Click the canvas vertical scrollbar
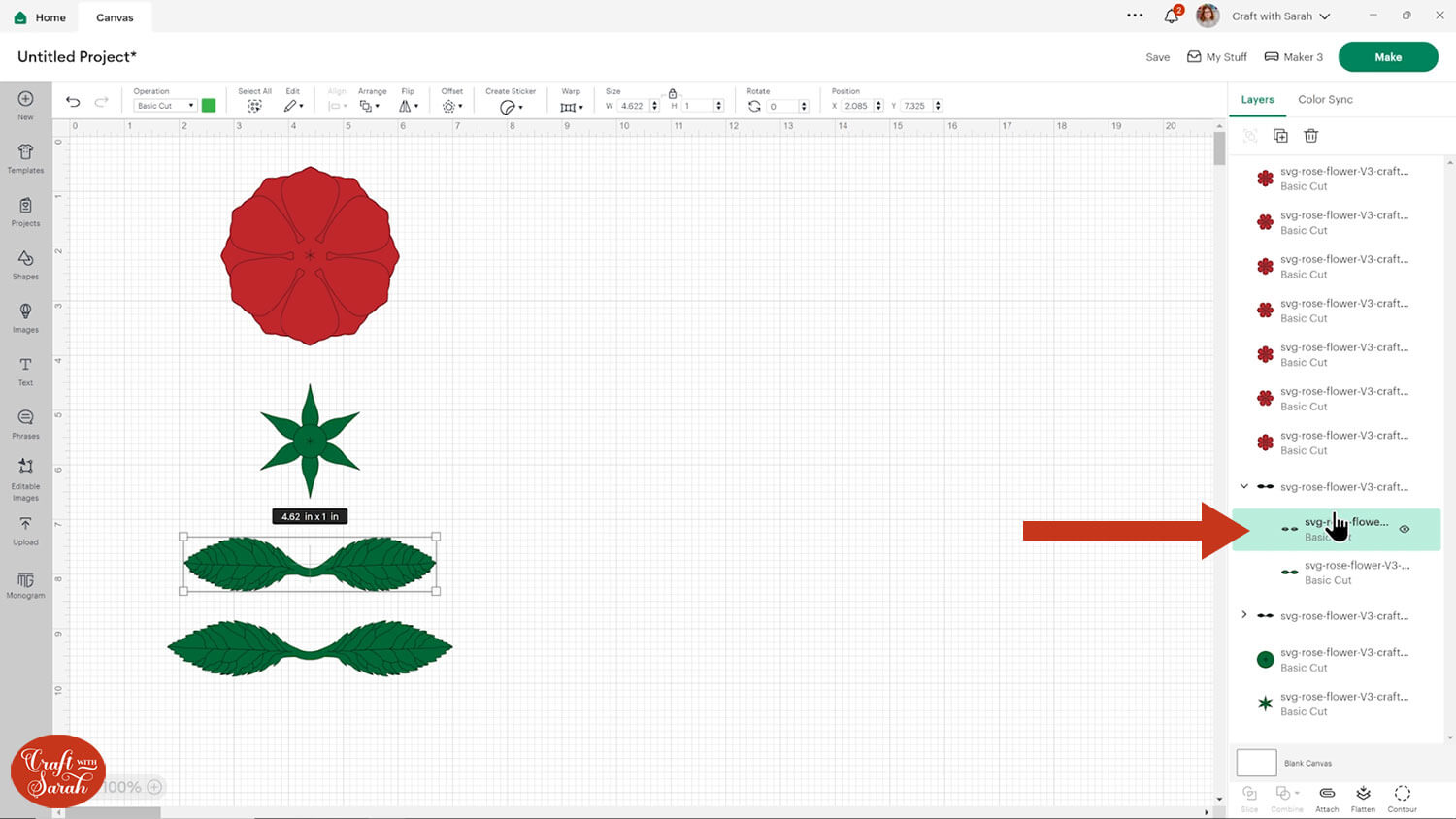This screenshot has width=1456, height=819. [1219, 147]
